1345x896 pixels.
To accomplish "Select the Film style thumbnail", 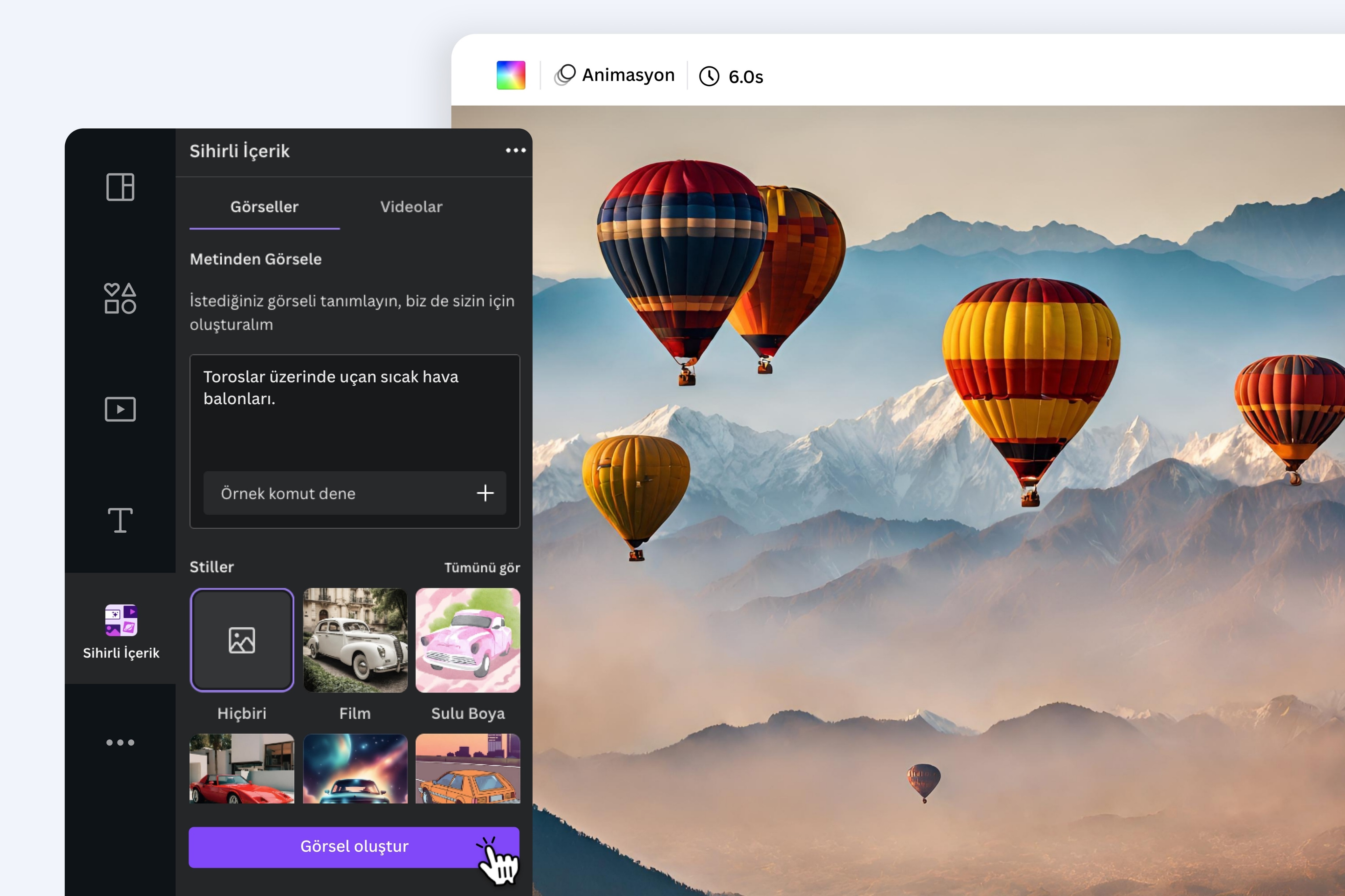I will tap(355, 640).
